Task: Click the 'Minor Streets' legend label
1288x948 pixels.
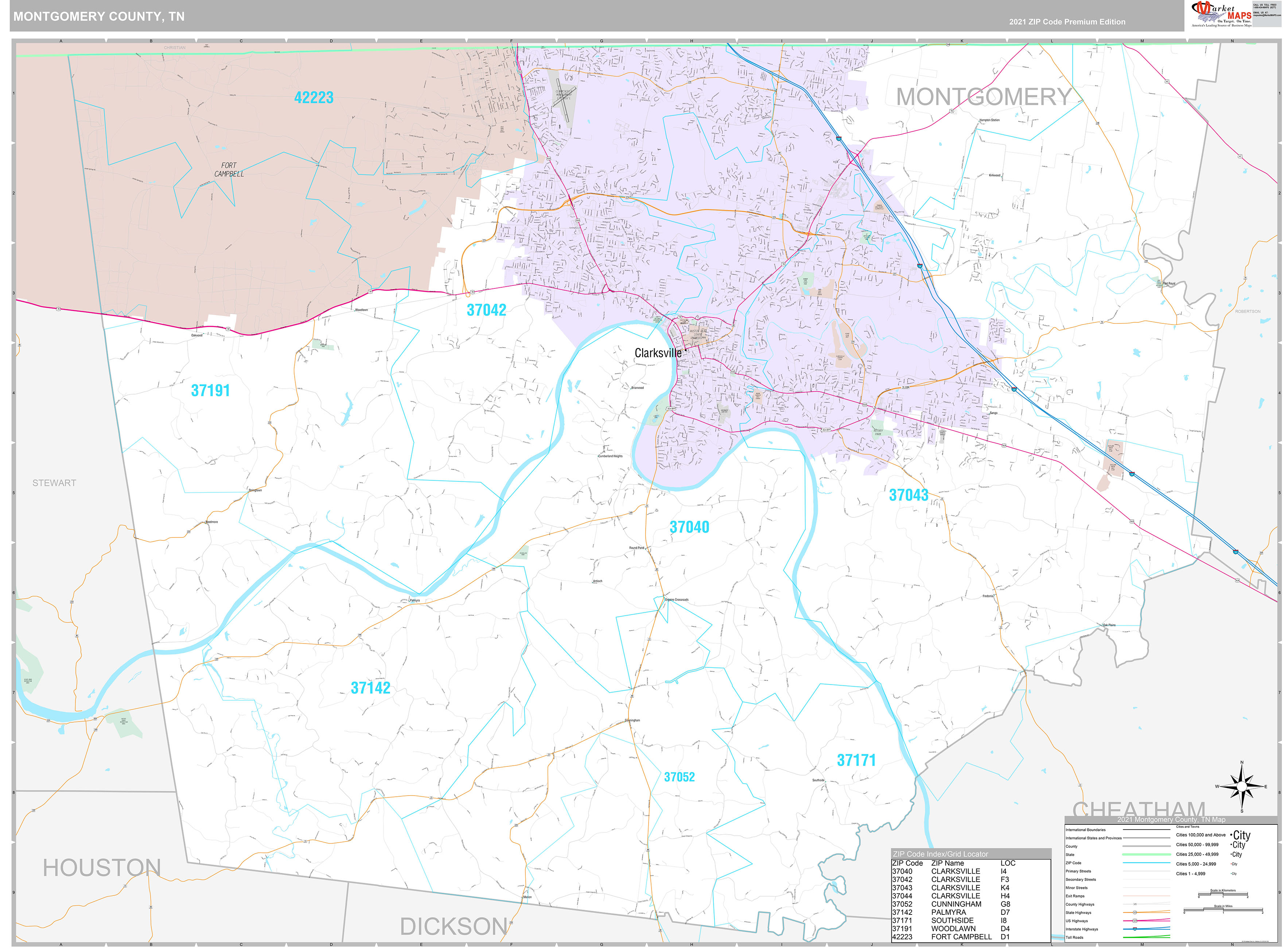Action: 1077,888
